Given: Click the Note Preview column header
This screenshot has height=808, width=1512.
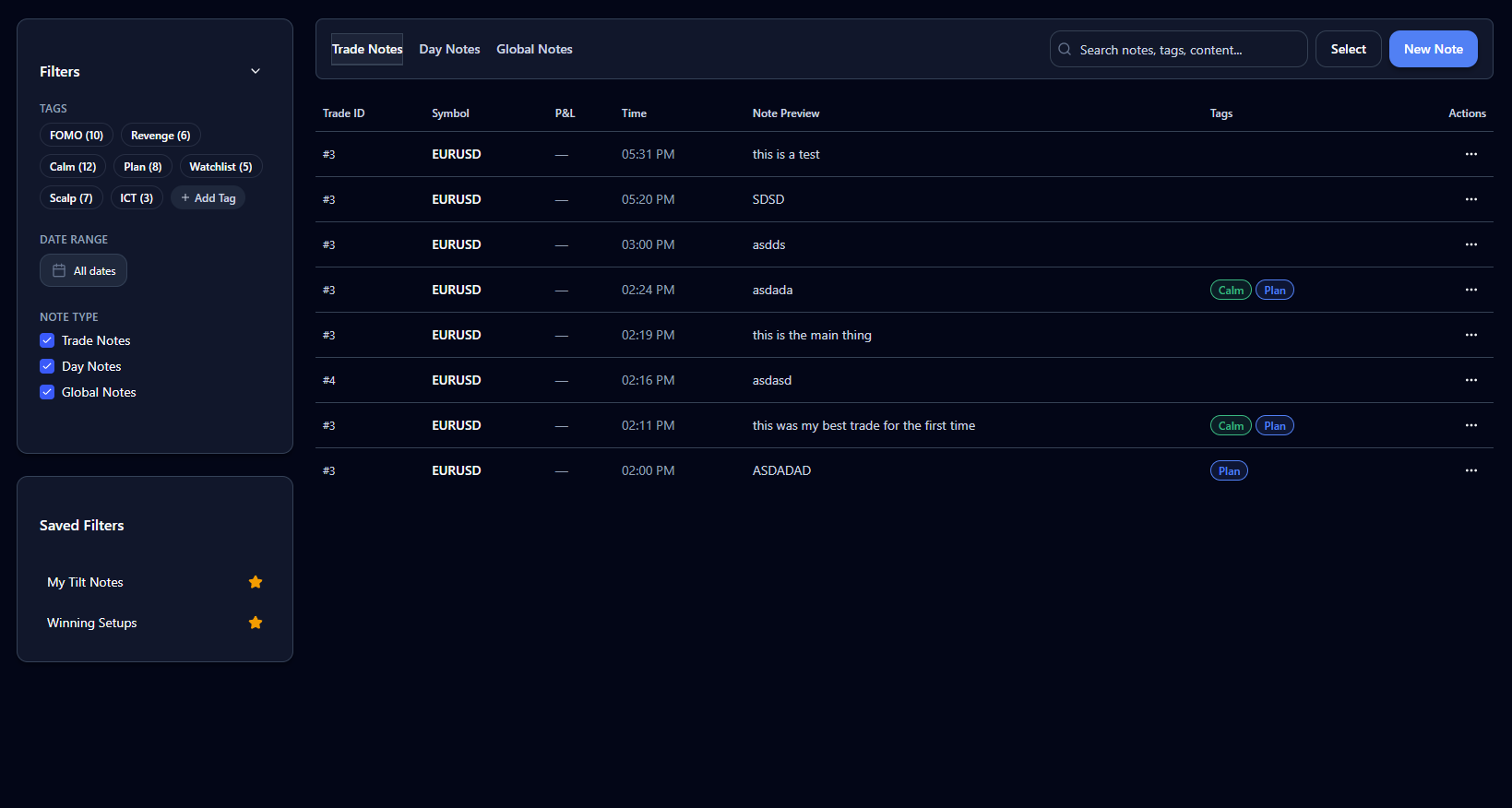Looking at the screenshot, I should pos(786,113).
